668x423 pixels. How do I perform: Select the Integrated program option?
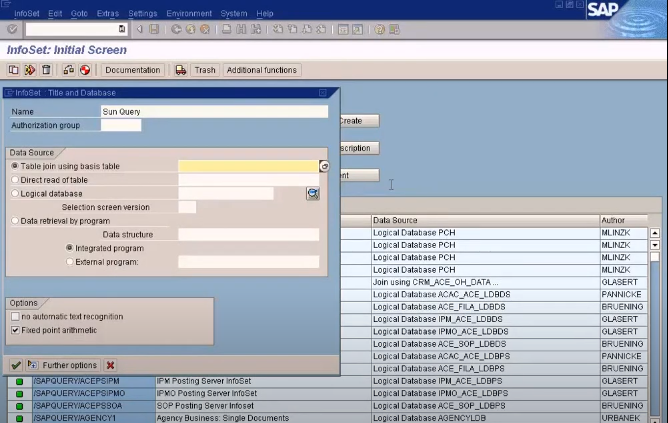click(69, 247)
